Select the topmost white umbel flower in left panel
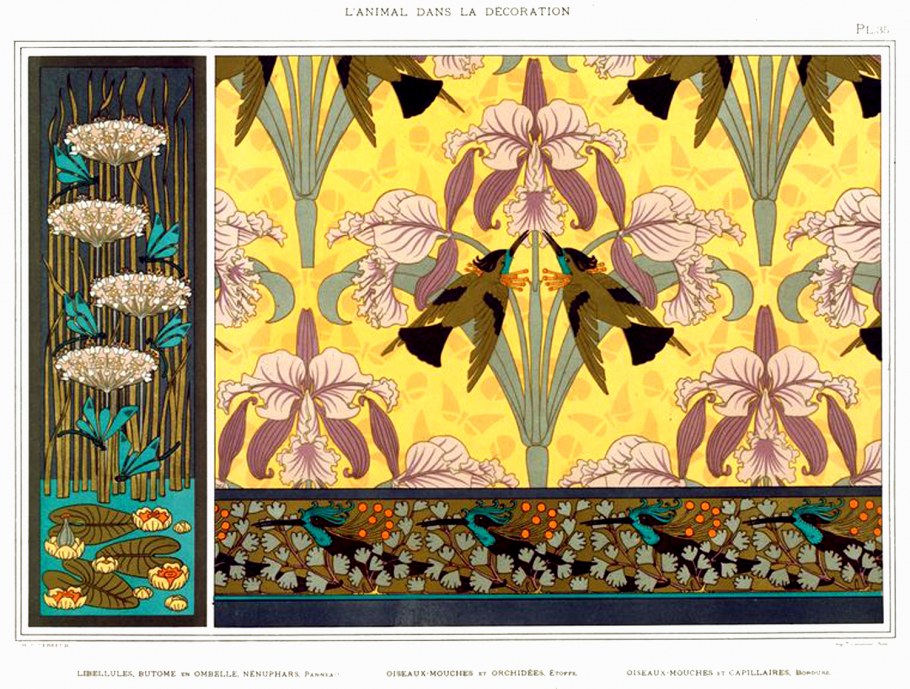910x689 pixels. point(116,141)
